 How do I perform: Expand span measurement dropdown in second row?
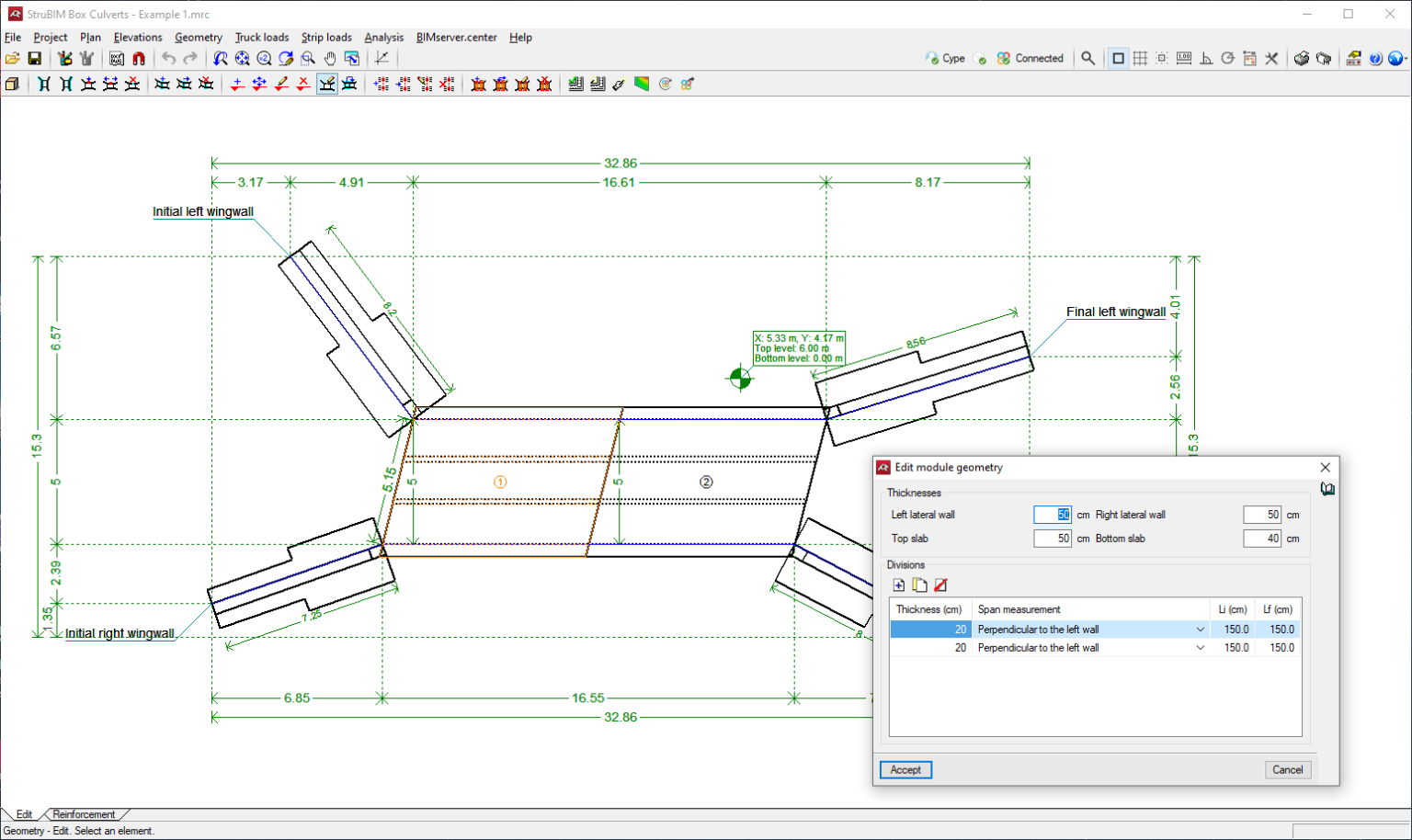tap(1200, 648)
